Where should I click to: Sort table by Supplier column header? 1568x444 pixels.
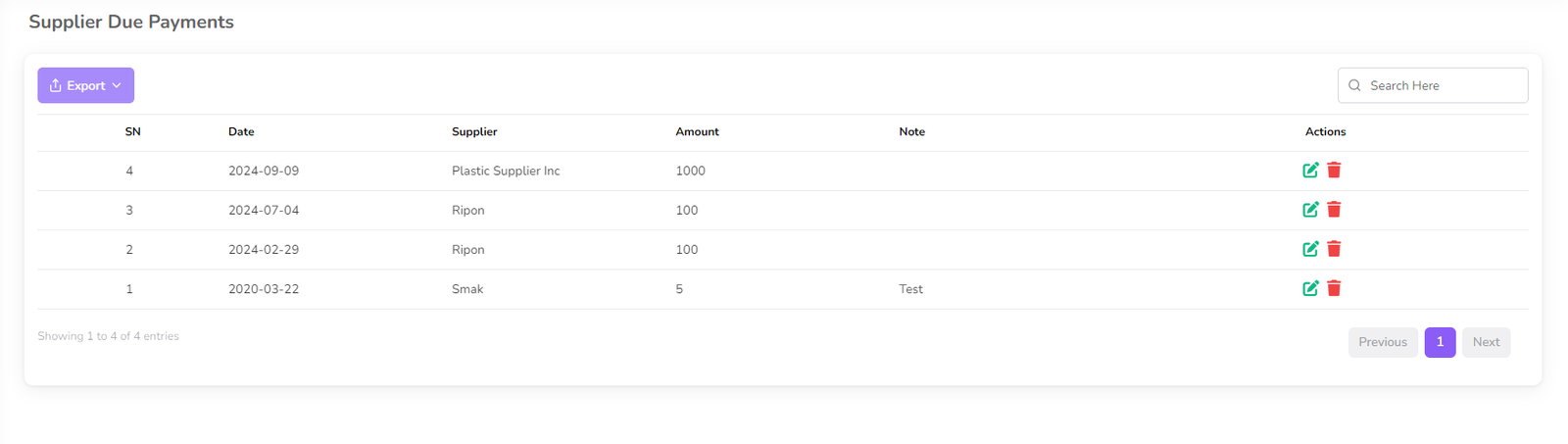click(474, 131)
